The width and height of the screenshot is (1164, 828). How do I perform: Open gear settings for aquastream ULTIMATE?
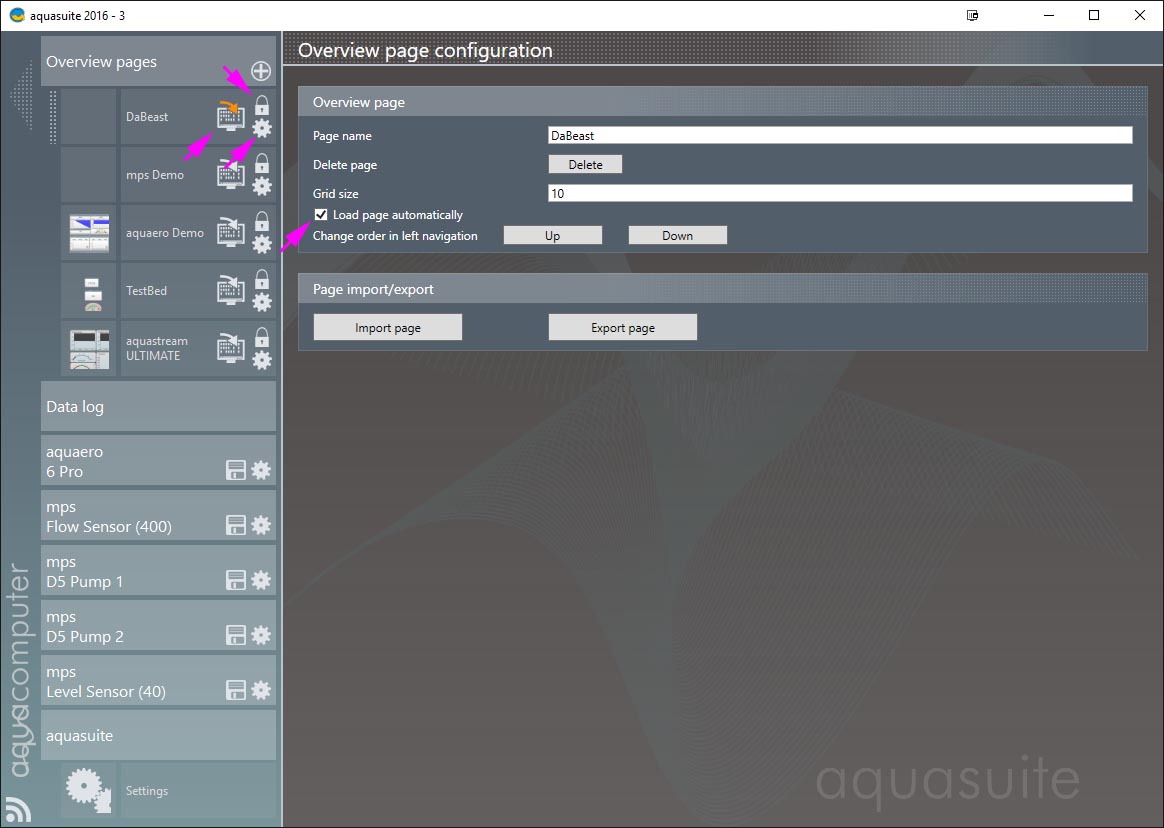pos(262,360)
